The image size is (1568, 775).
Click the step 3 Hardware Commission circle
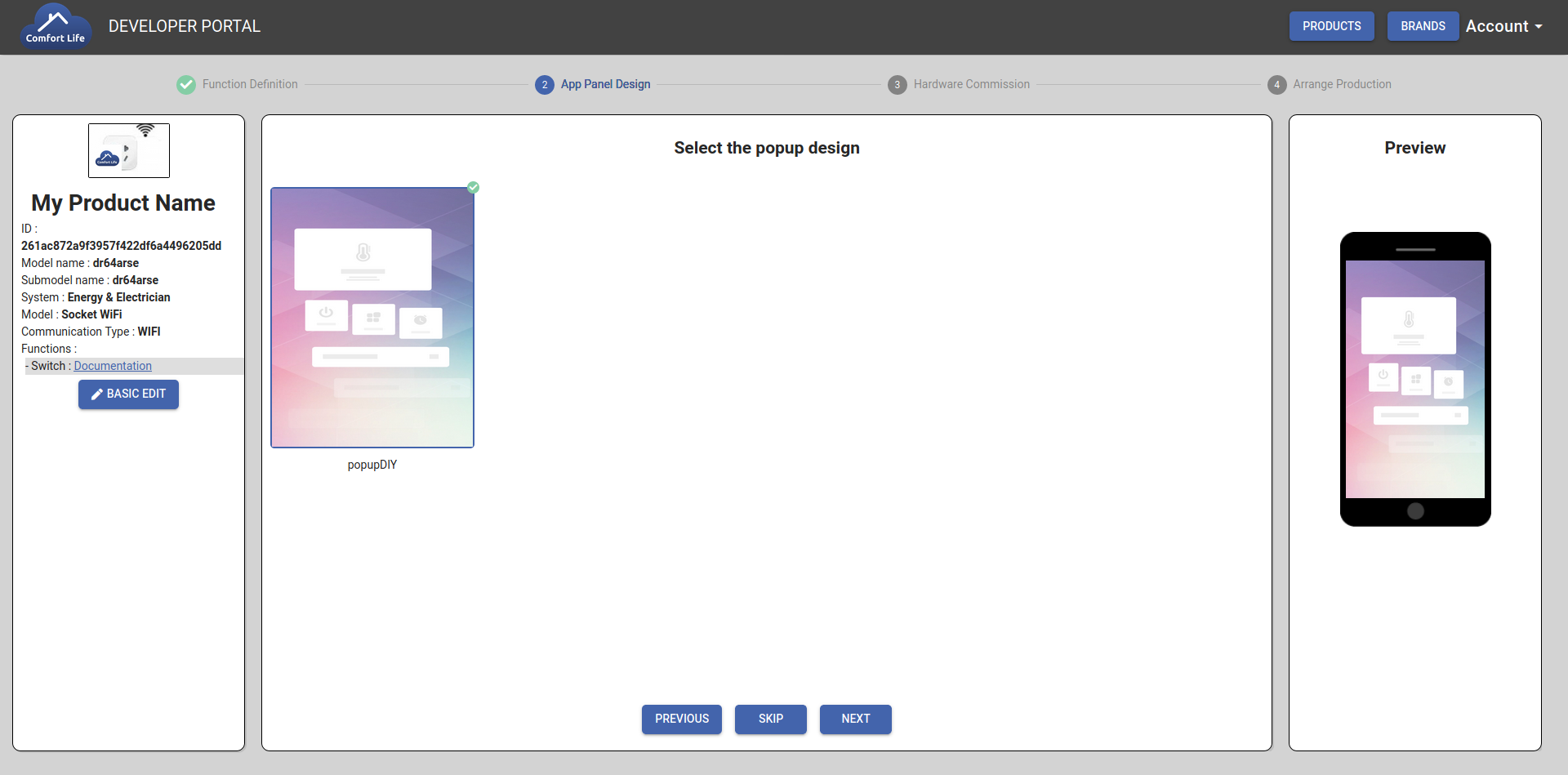[897, 85]
